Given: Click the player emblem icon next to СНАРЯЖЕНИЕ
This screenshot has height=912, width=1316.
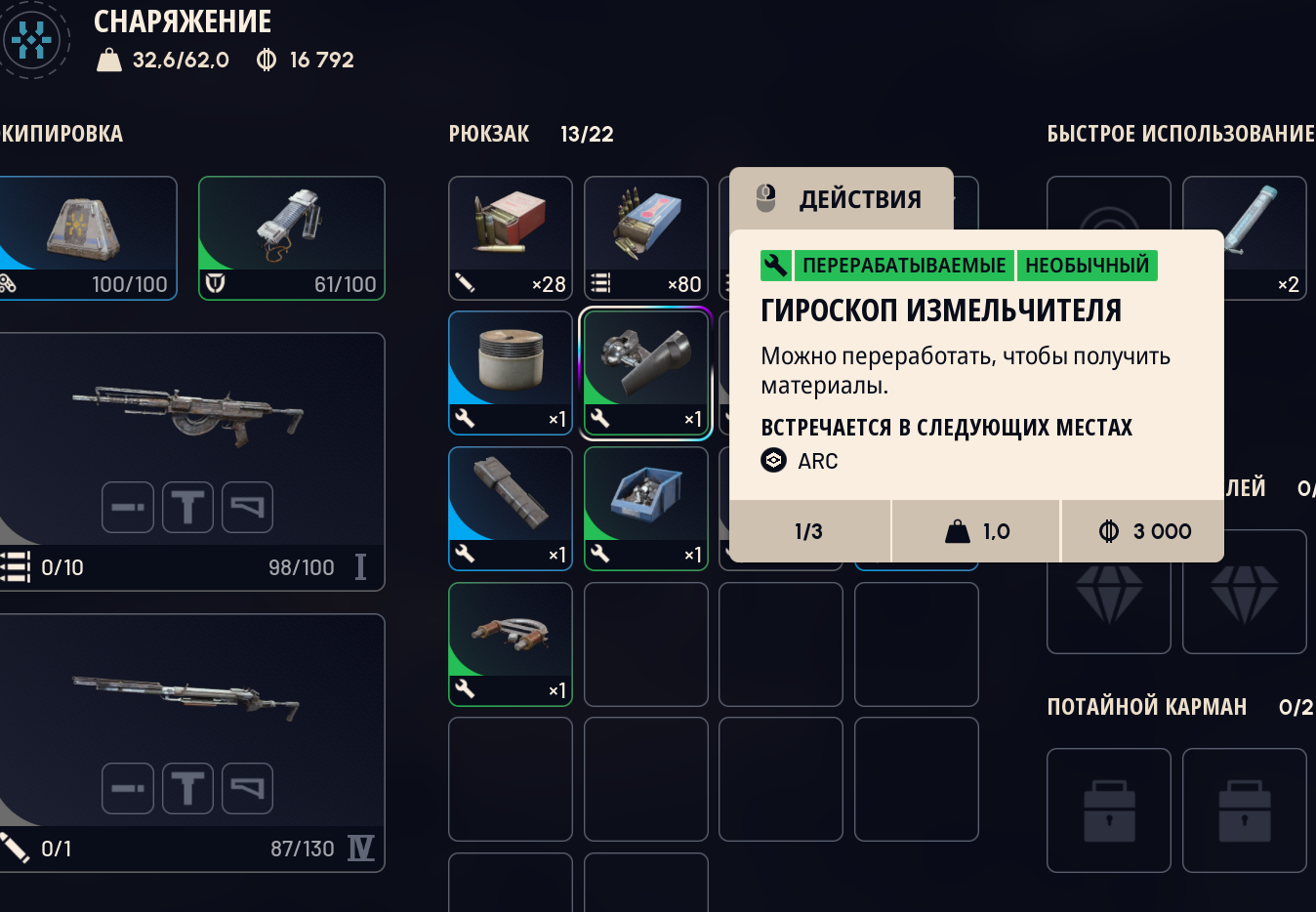Looking at the screenshot, I should click(x=32, y=41).
